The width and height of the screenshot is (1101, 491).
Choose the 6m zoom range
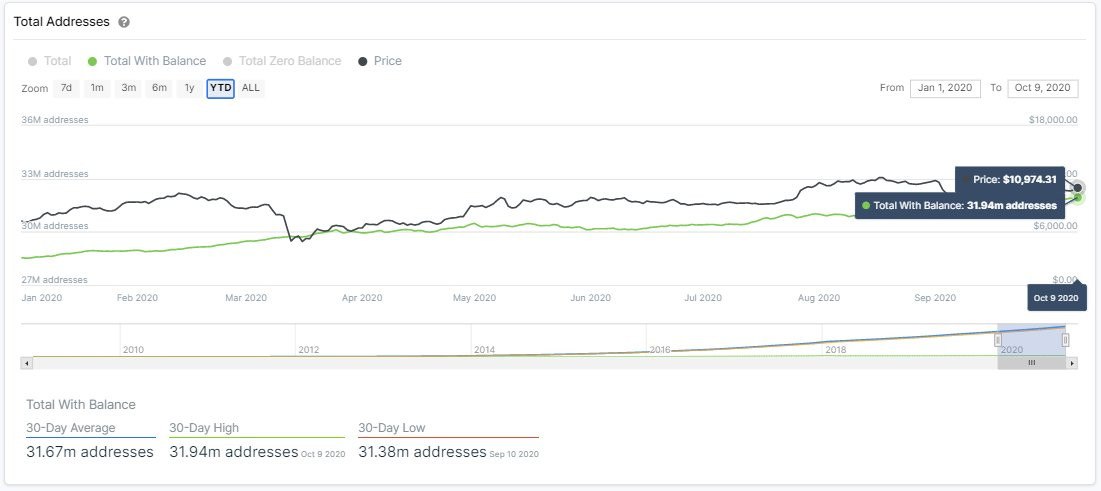click(x=159, y=88)
